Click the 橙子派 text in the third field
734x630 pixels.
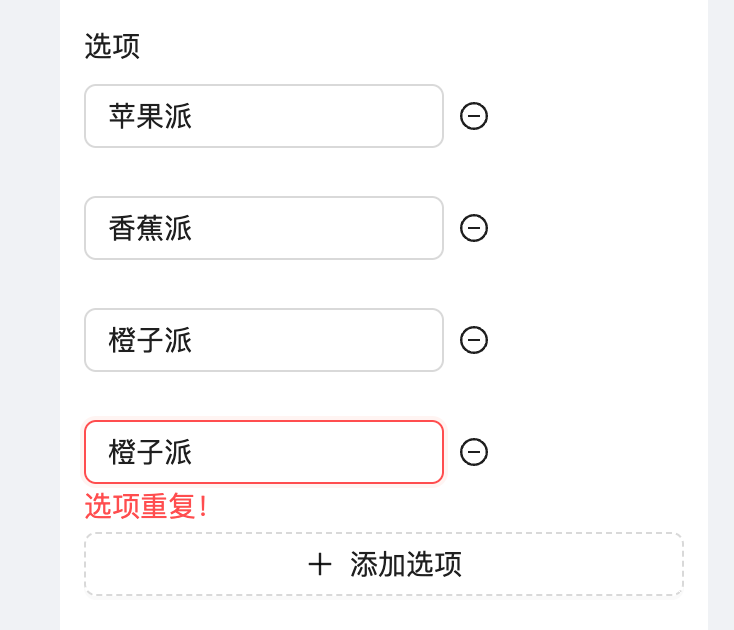pos(150,340)
